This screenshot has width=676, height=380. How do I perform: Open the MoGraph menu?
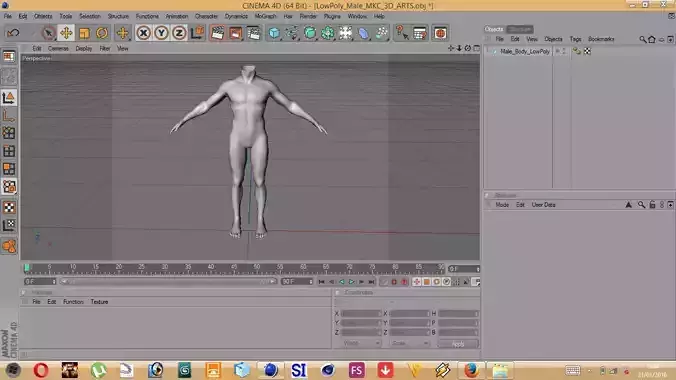[x=266, y=16]
